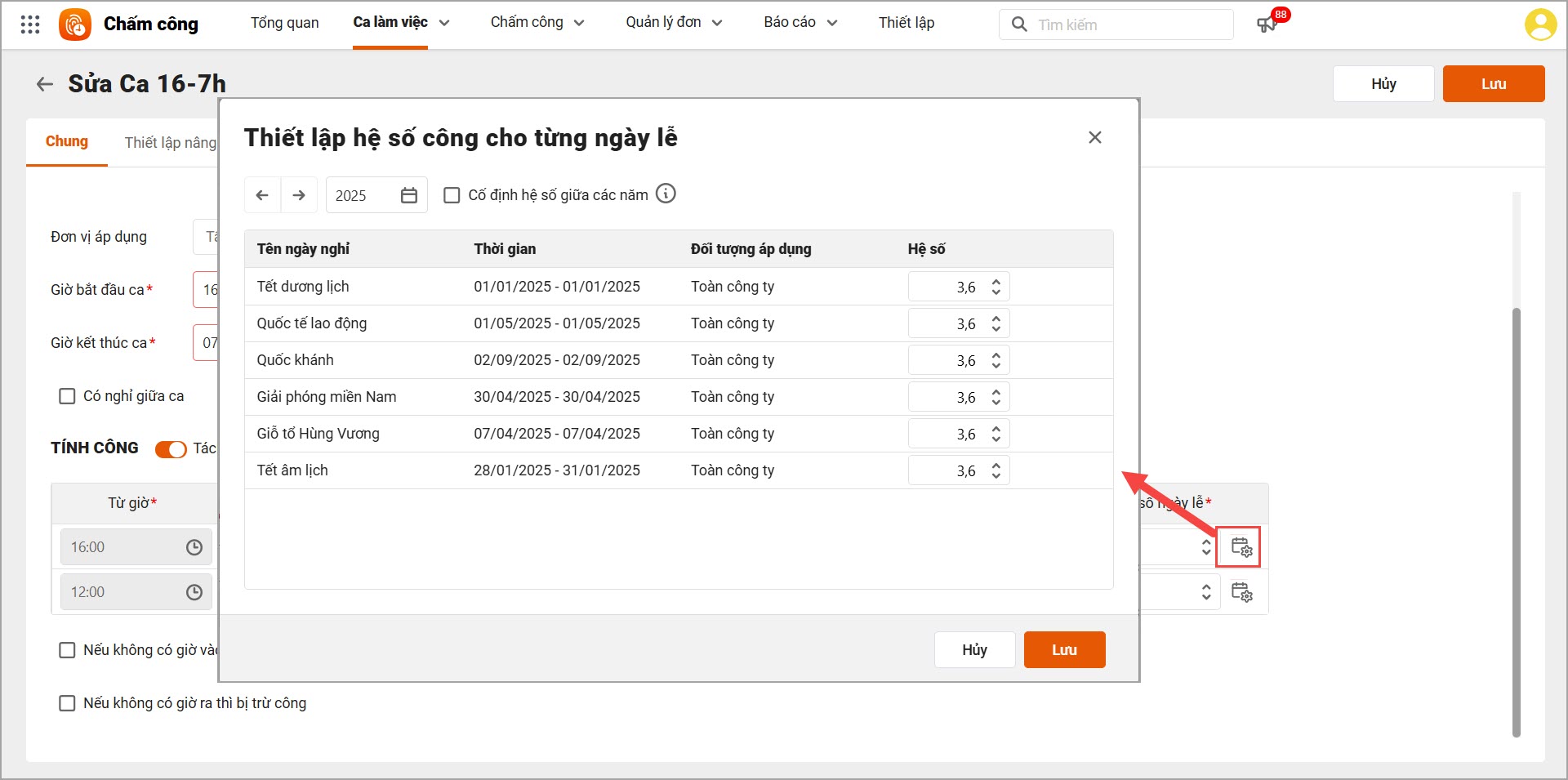Adjust Tết dương lịch coefficient stepper
The image size is (1568, 780).
pyautogui.click(x=996, y=287)
